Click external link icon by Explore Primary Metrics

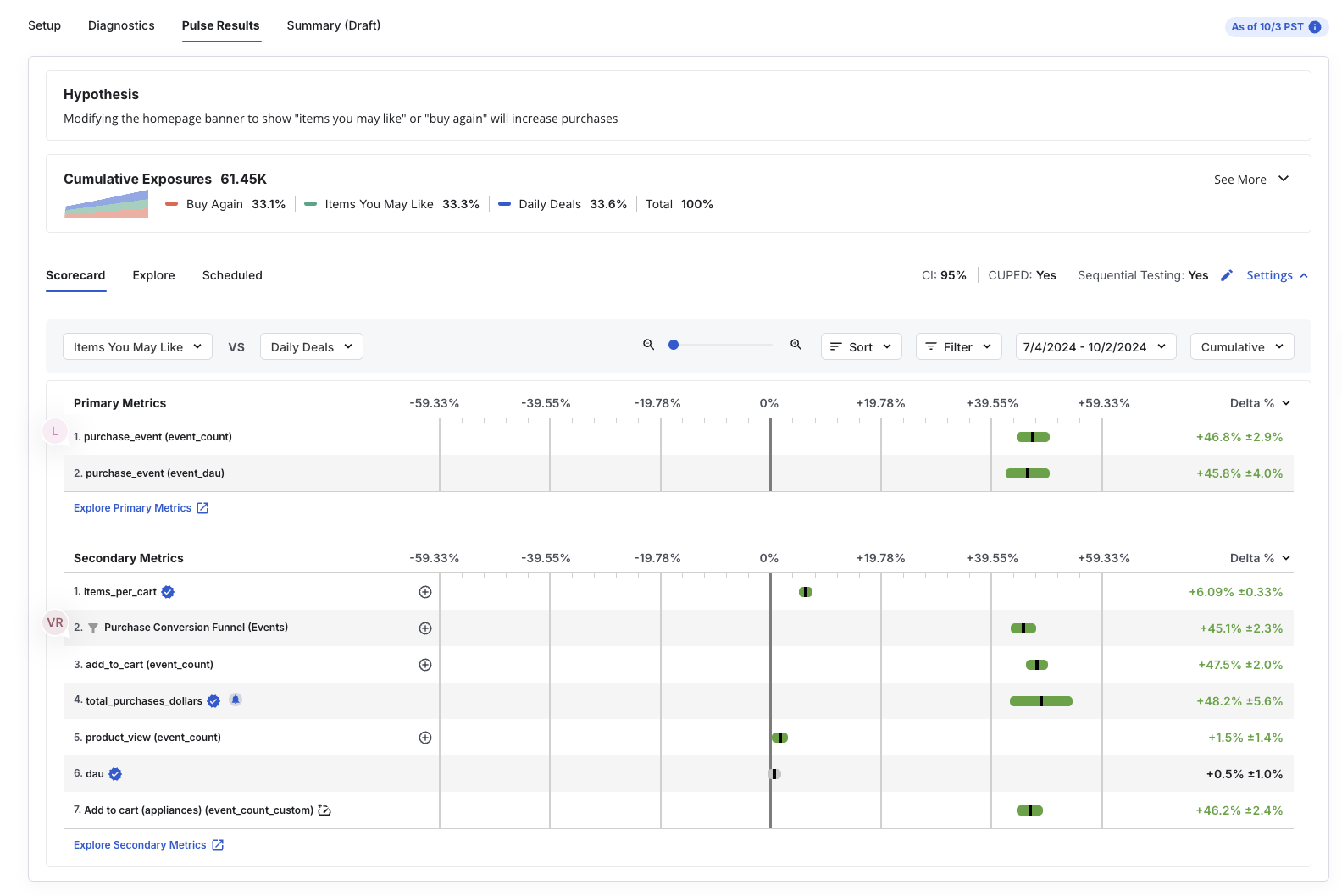pyautogui.click(x=202, y=508)
